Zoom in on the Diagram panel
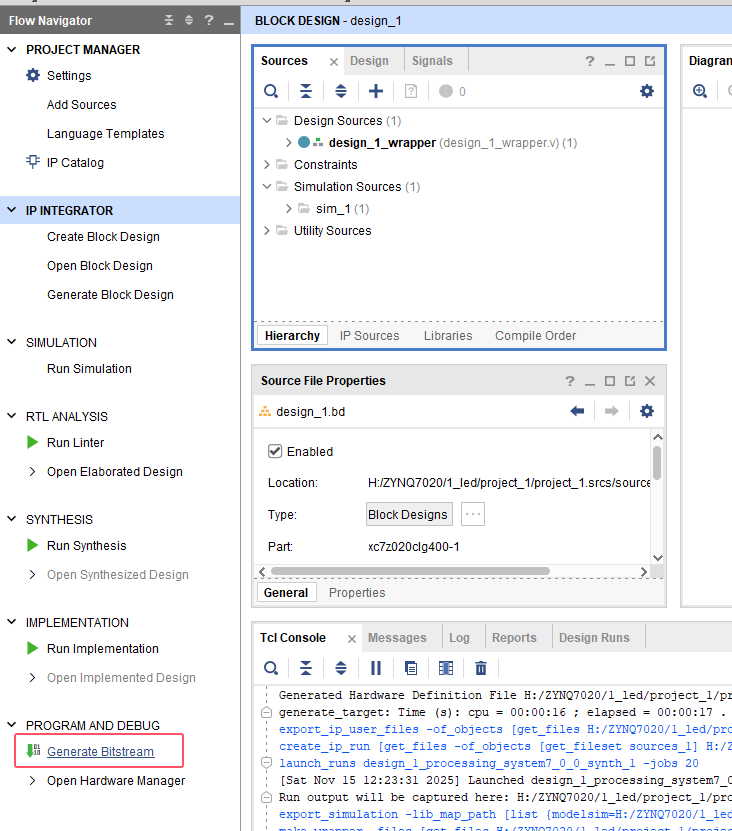Image resolution: width=732 pixels, height=831 pixels. tap(700, 91)
